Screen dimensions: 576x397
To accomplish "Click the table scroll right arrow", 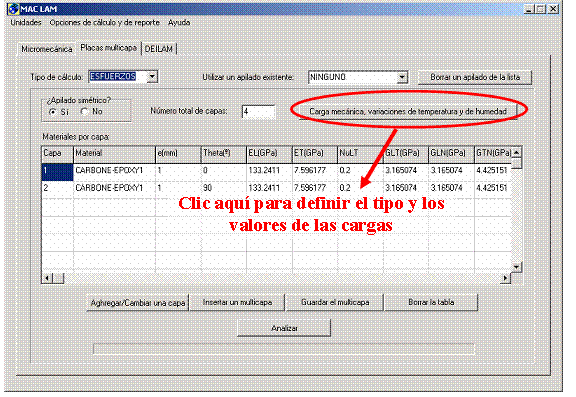I will pos(506,278).
